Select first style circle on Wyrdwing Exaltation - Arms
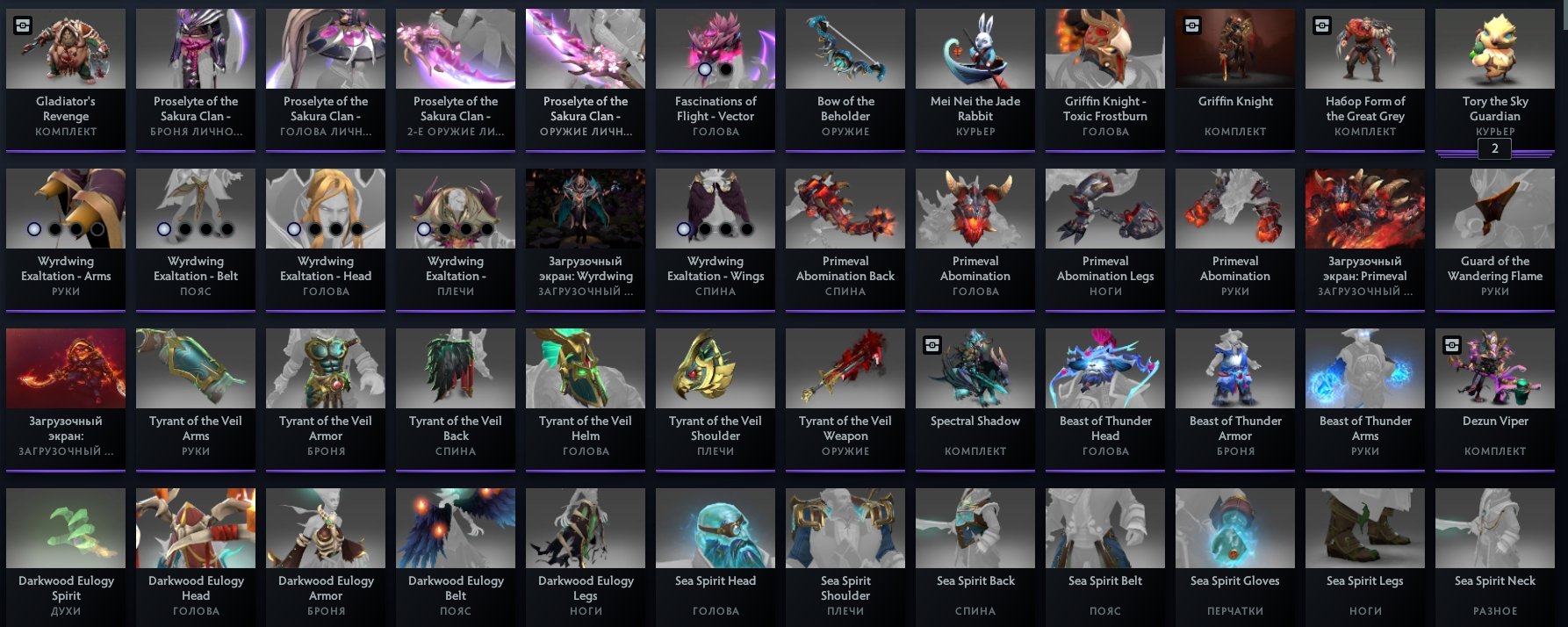Viewport: 1568px width, 627px height. pyautogui.click(x=34, y=229)
